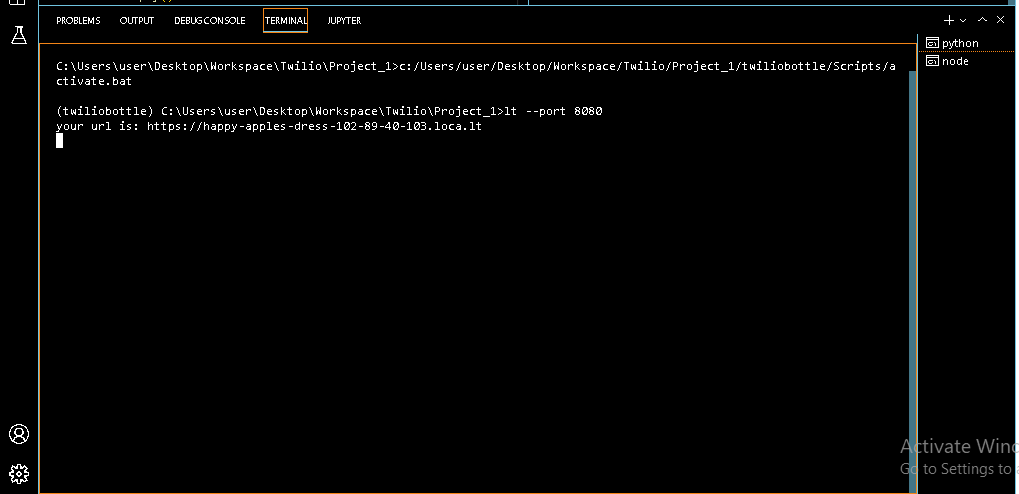This screenshot has height=494, width=1019.
Task: Switch to the OUTPUT tab
Action: [136, 21]
